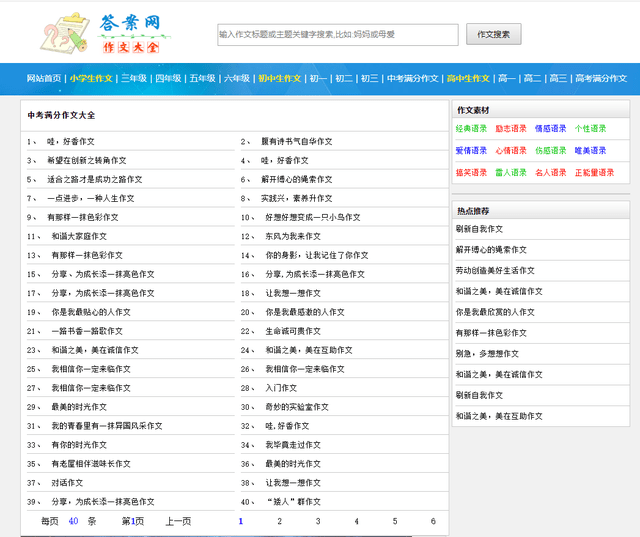Focus the essay search input field
The width and height of the screenshot is (640, 537).
click(x=338, y=35)
